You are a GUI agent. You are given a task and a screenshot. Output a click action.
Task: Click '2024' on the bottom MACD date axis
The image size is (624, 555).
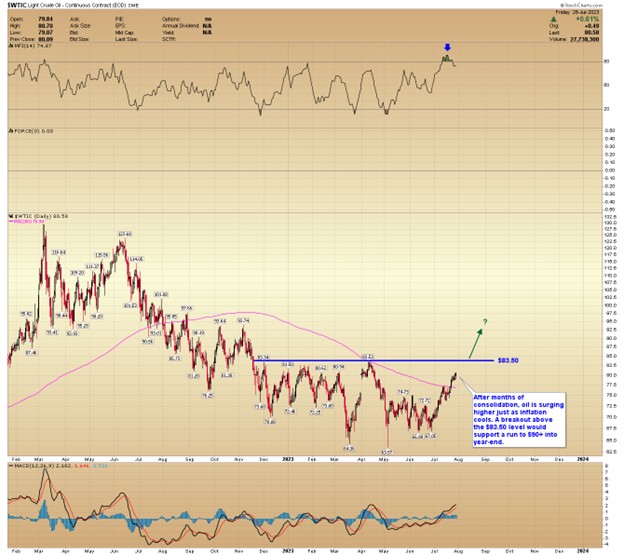583,551
